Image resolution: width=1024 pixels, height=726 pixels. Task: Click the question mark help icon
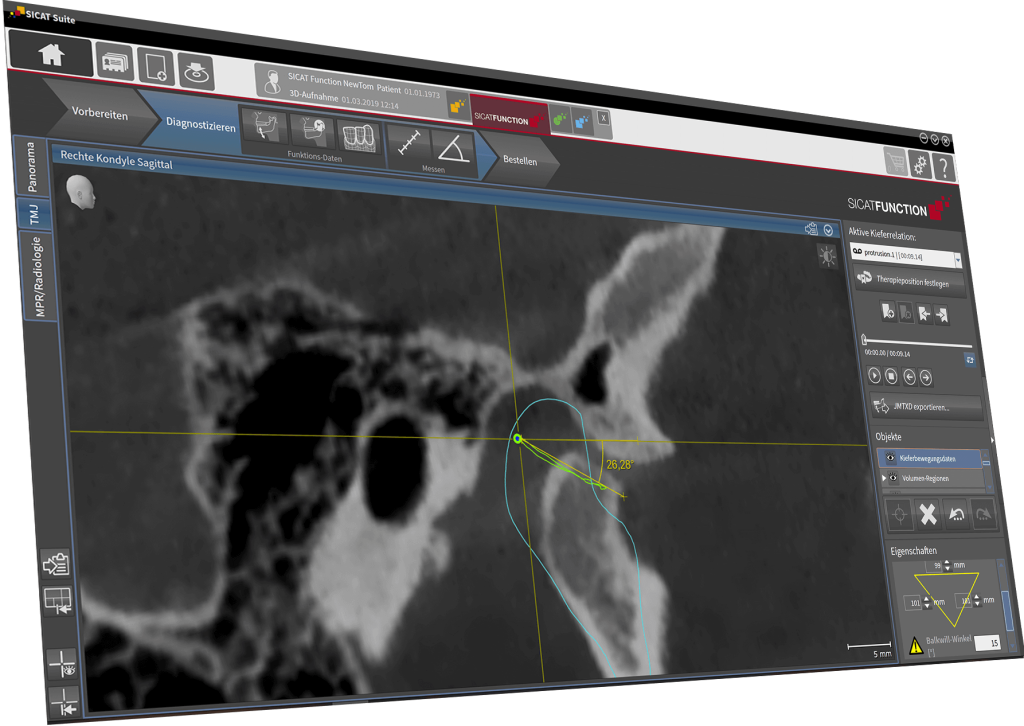tap(943, 169)
